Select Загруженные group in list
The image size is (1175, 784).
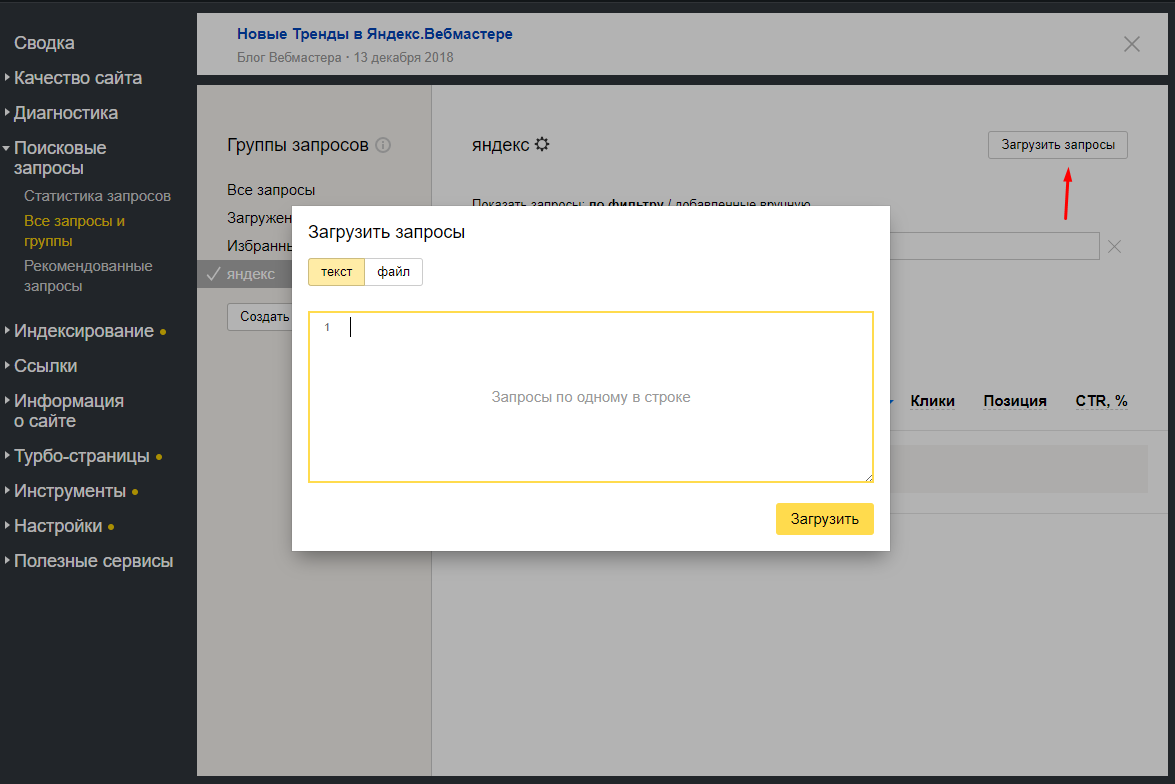[x=259, y=218]
